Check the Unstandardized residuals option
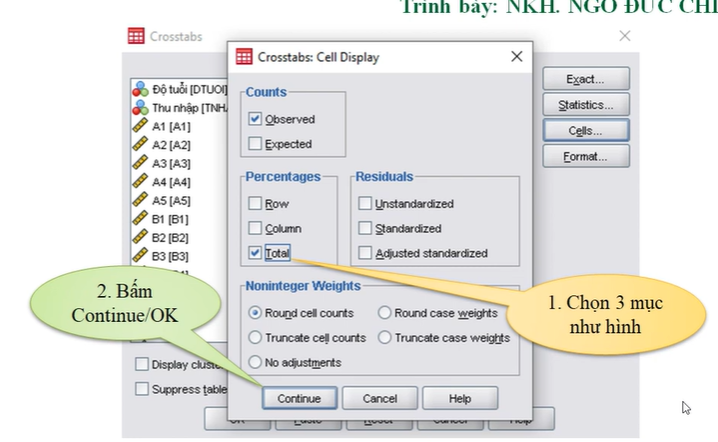The image size is (718, 442). (x=365, y=203)
